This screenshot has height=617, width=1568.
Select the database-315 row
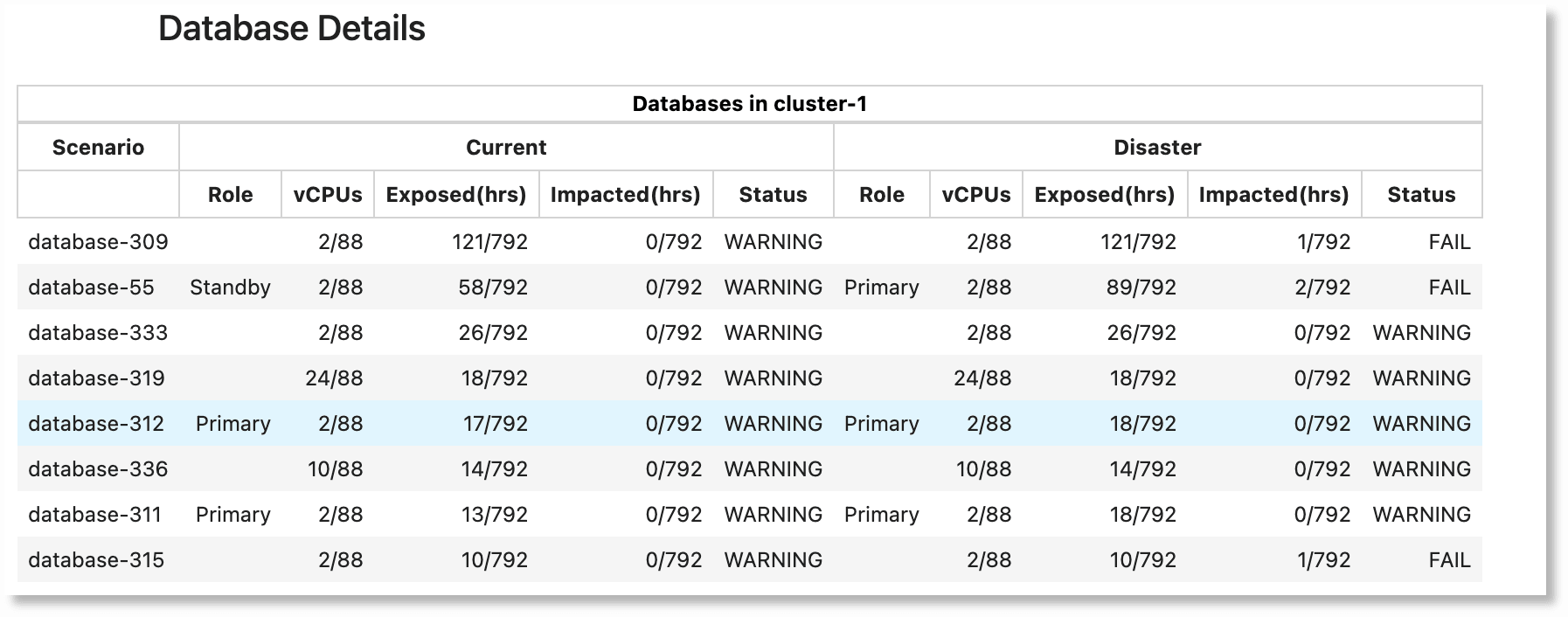pos(96,560)
